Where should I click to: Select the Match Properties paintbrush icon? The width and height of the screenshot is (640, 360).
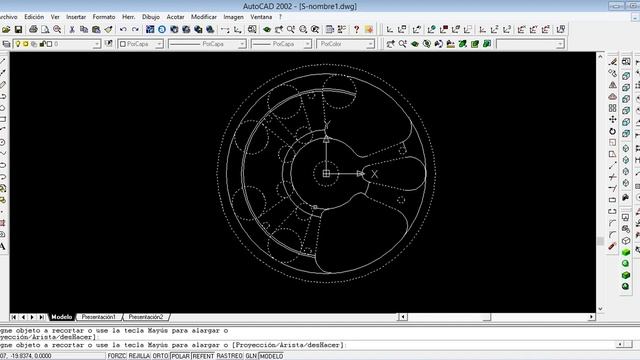click(x=109, y=29)
